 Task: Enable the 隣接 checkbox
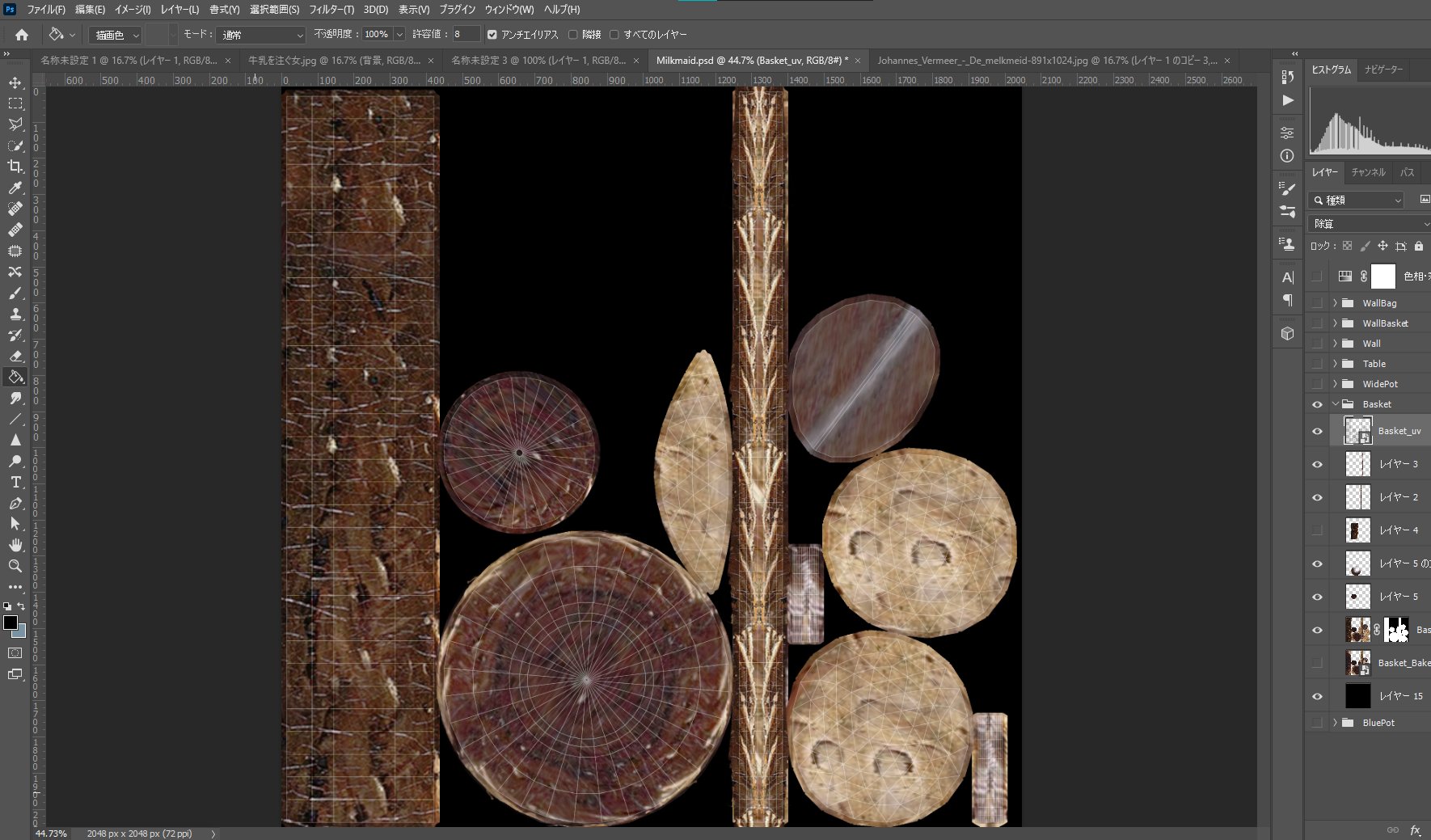click(x=573, y=35)
